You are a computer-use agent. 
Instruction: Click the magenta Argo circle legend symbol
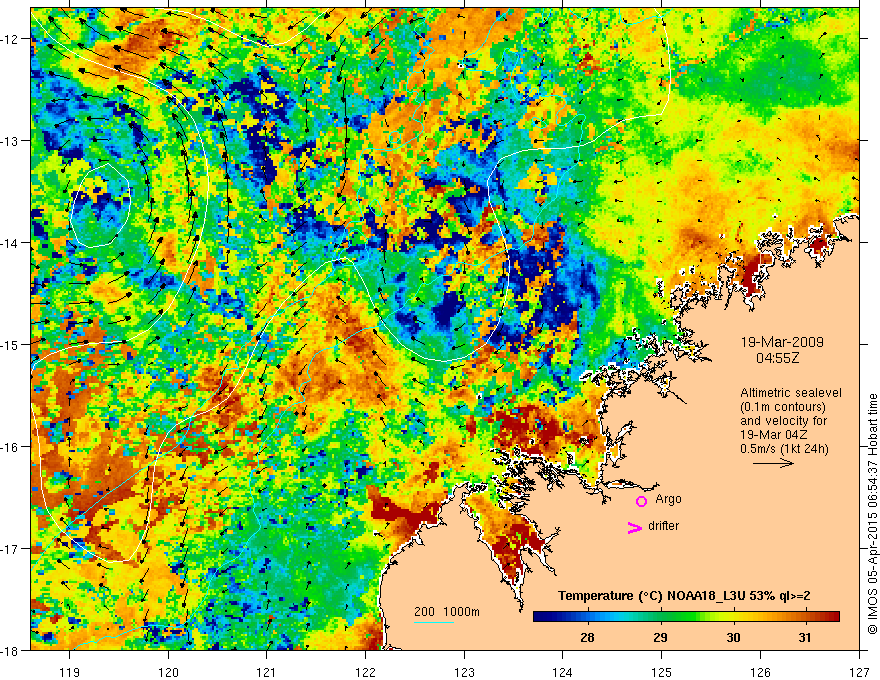coord(641,501)
